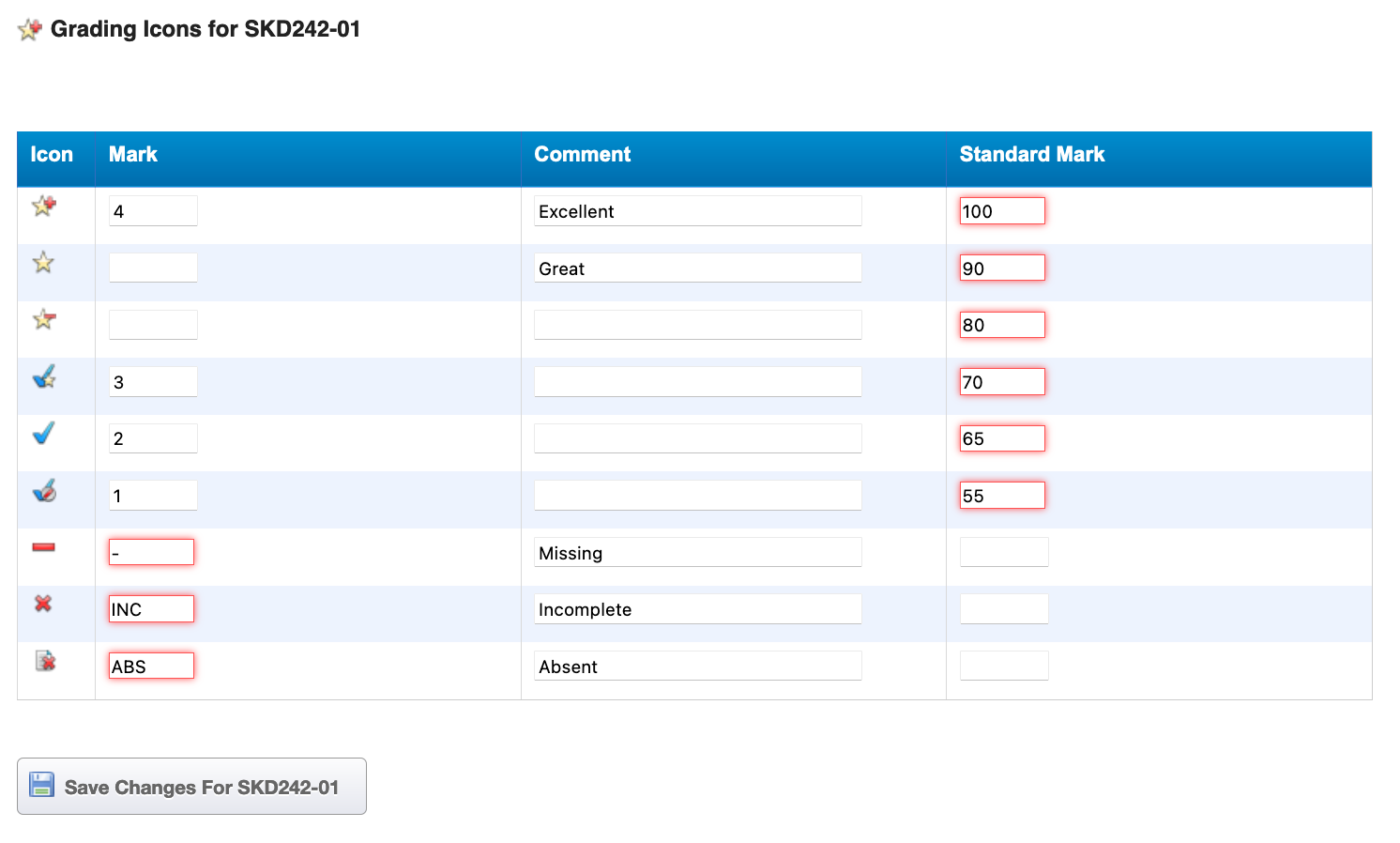Click the blue checkmark icon in the 65 row
This screenshot has width=1400, height=843.
tap(43, 433)
